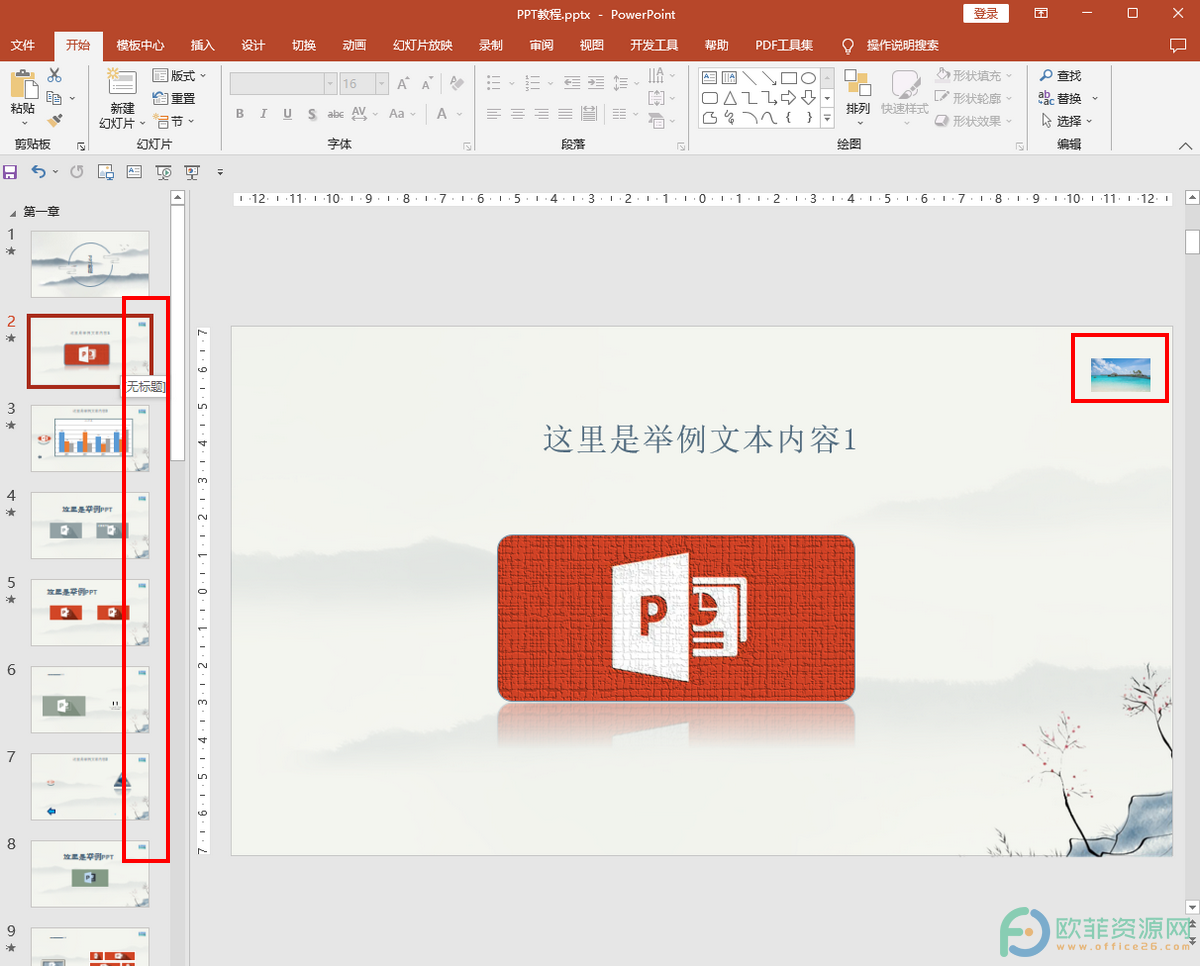The image size is (1200, 966).
Task: Select slide 1 thumbnail
Action: pyautogui.click(x=90, y=264)
